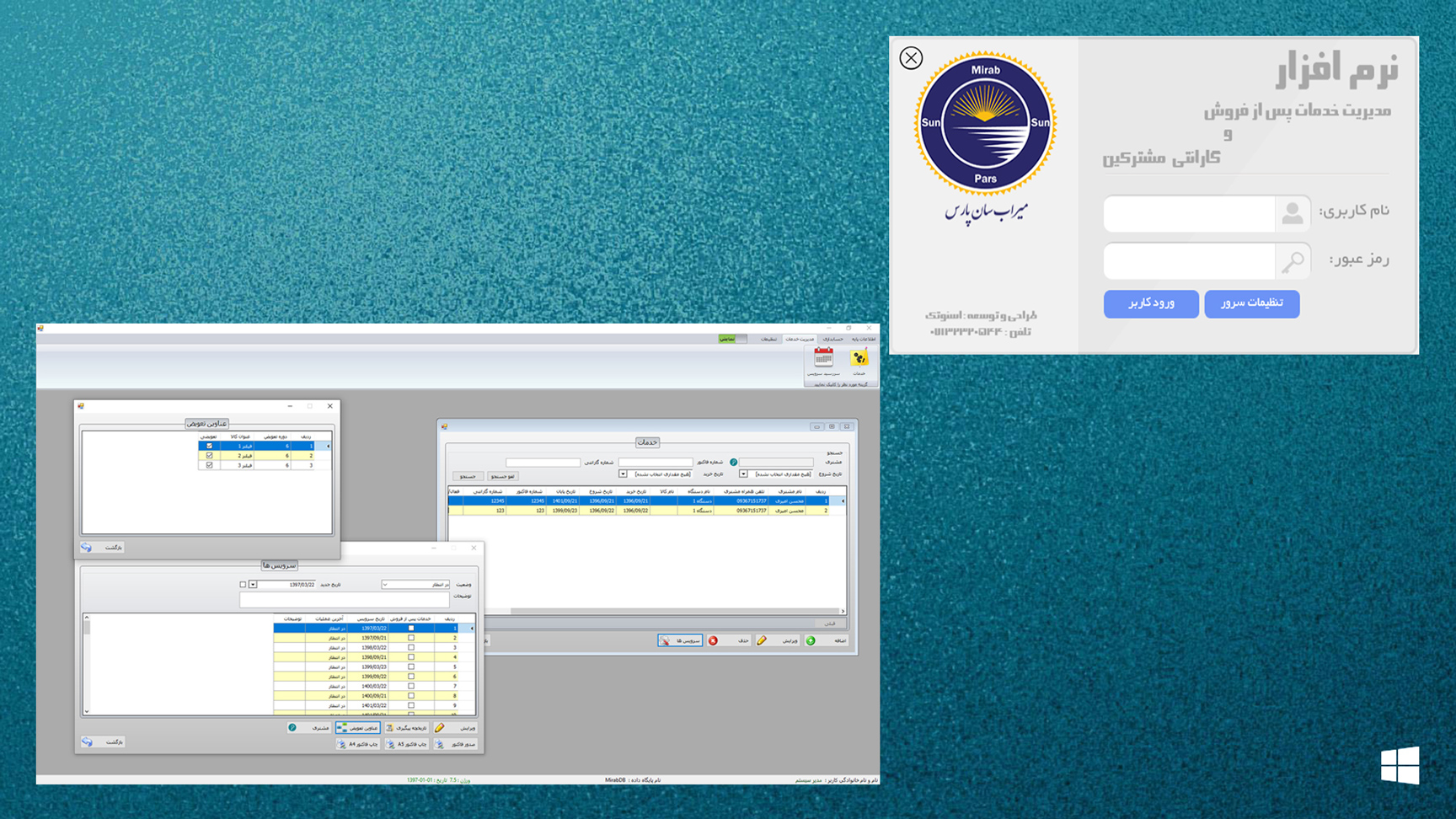Click the key icon beside password field

[1293, 261]
